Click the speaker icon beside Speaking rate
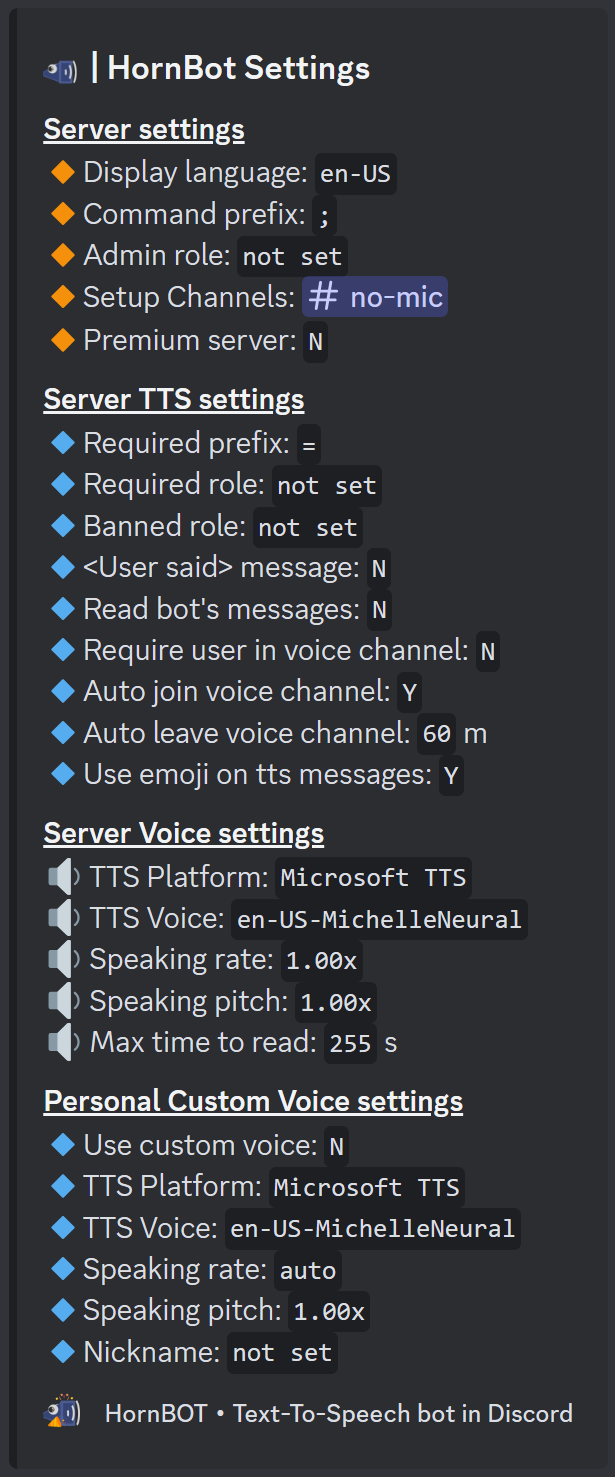 click(62, 959)
